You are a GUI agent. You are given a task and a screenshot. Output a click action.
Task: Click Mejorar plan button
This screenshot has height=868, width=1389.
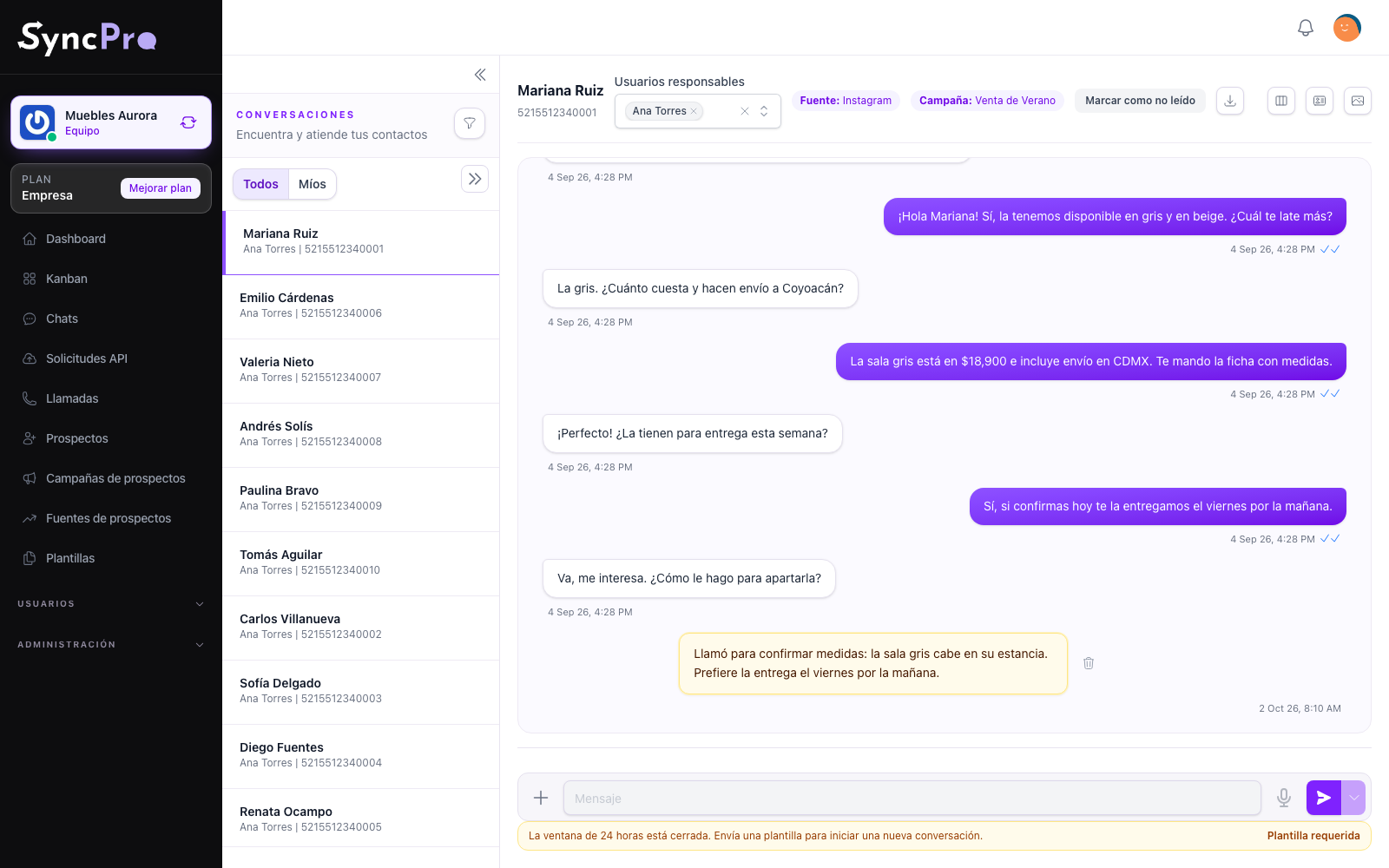pos(161,188)
